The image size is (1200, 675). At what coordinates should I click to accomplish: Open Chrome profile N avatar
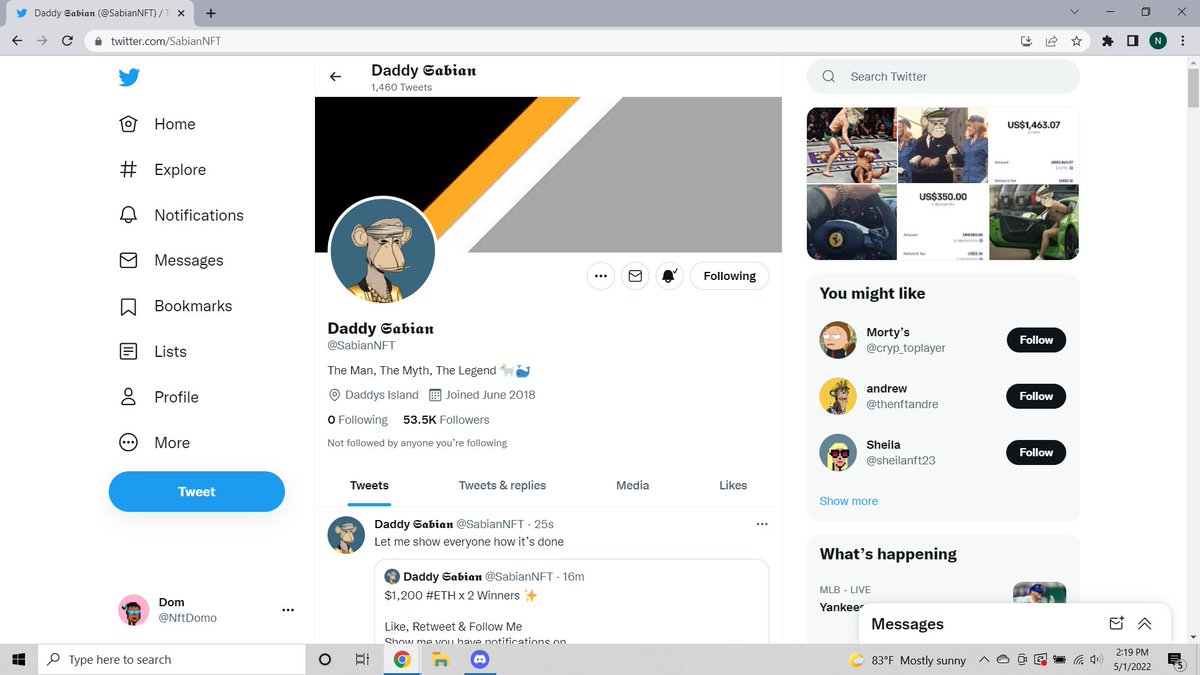(1158, 41)
